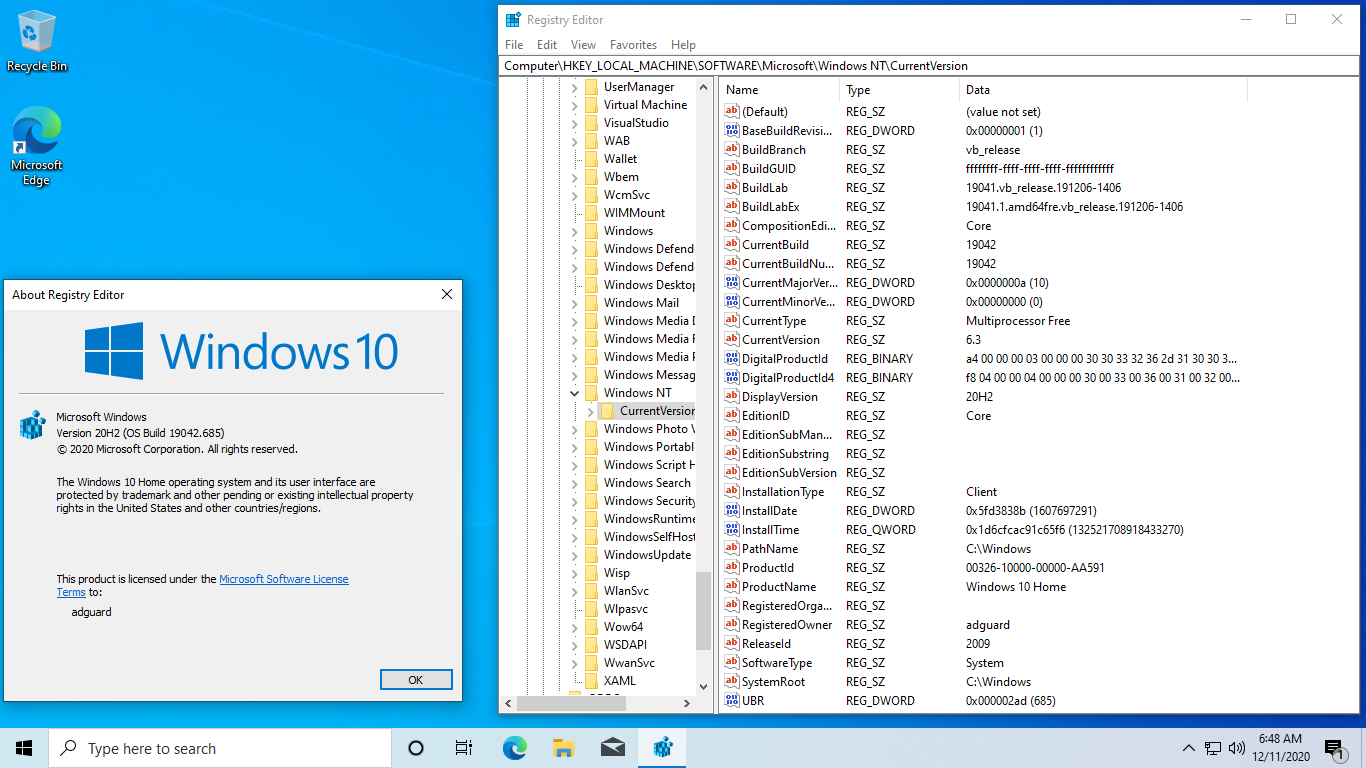Expand the Wbem key
This screenshot has height=768, width=1366.
pyautogui.click(x=575, y=177)
